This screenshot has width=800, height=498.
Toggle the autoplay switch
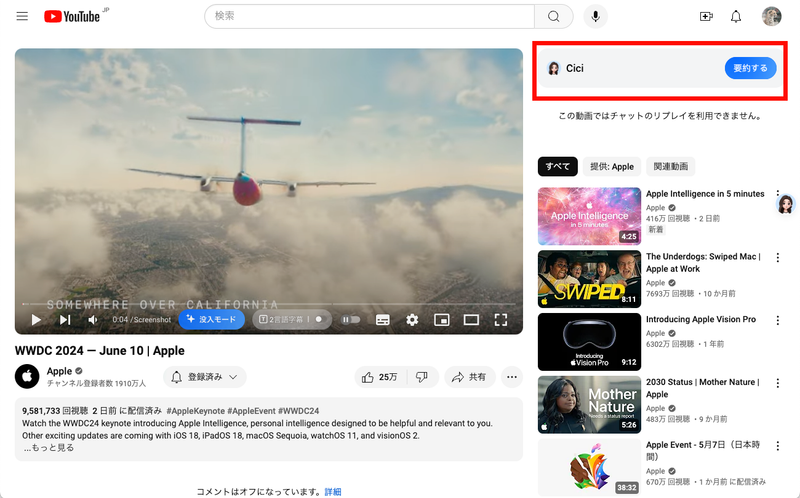351,320
